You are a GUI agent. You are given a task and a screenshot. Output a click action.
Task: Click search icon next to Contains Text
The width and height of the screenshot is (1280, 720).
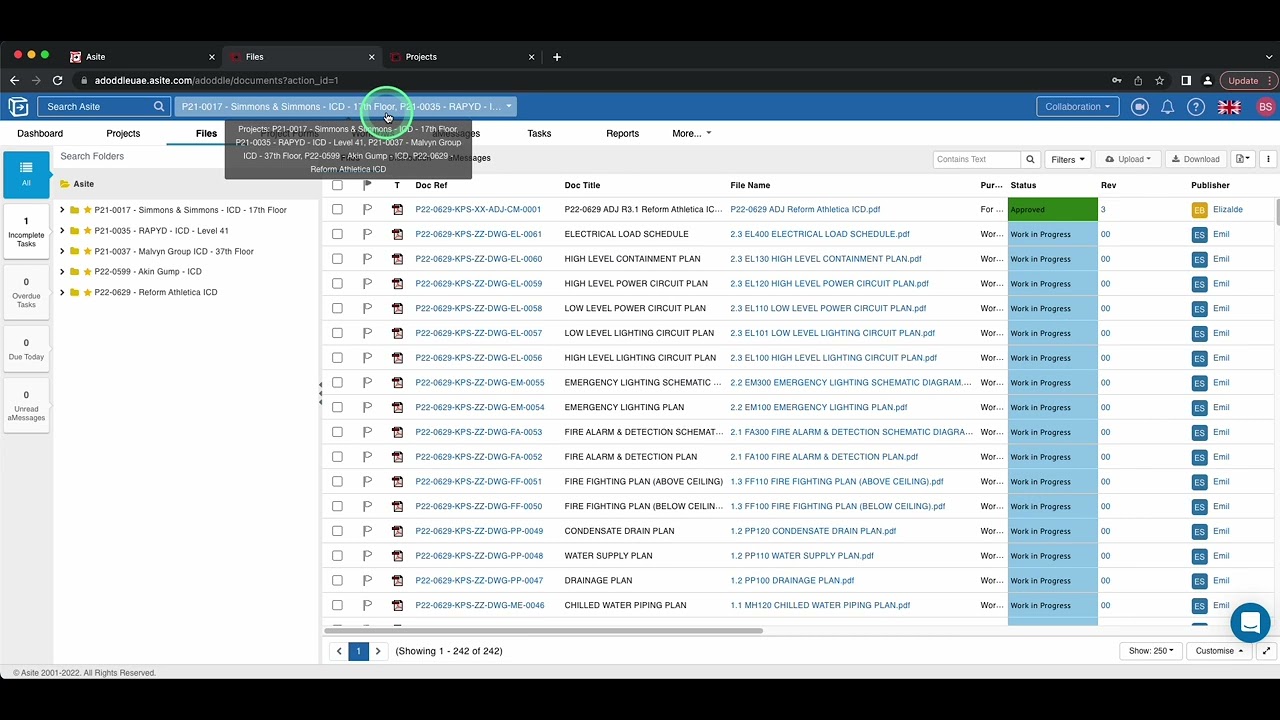tap(1030, 159)
